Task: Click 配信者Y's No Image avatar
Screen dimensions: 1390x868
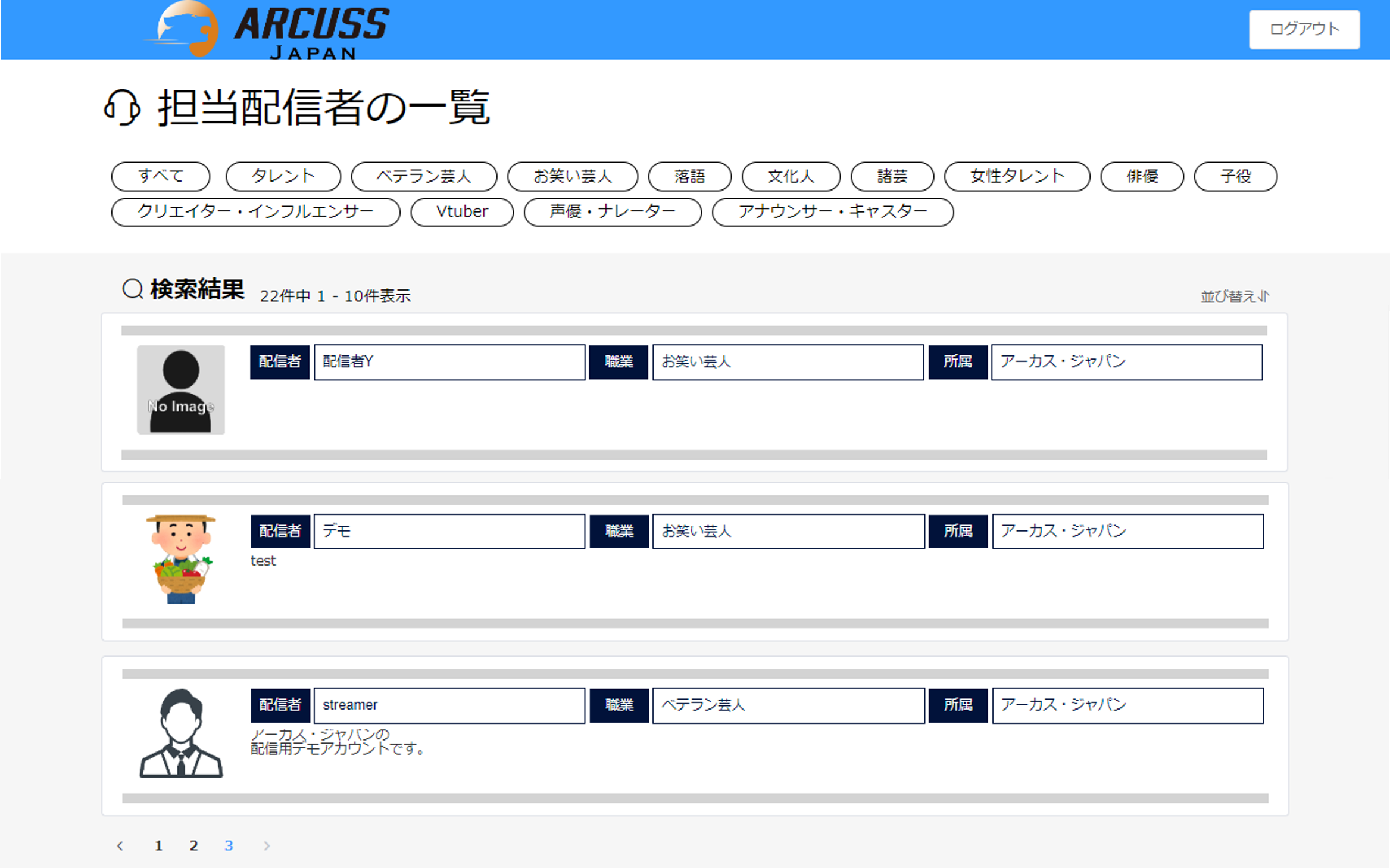Action: point(181,389)
